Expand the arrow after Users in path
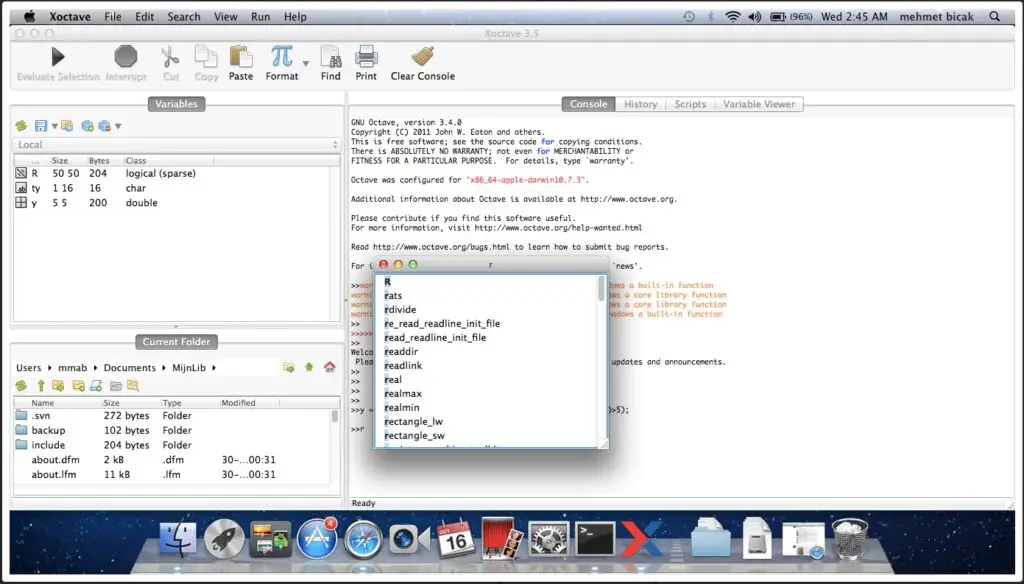 (x=50, y=368)
